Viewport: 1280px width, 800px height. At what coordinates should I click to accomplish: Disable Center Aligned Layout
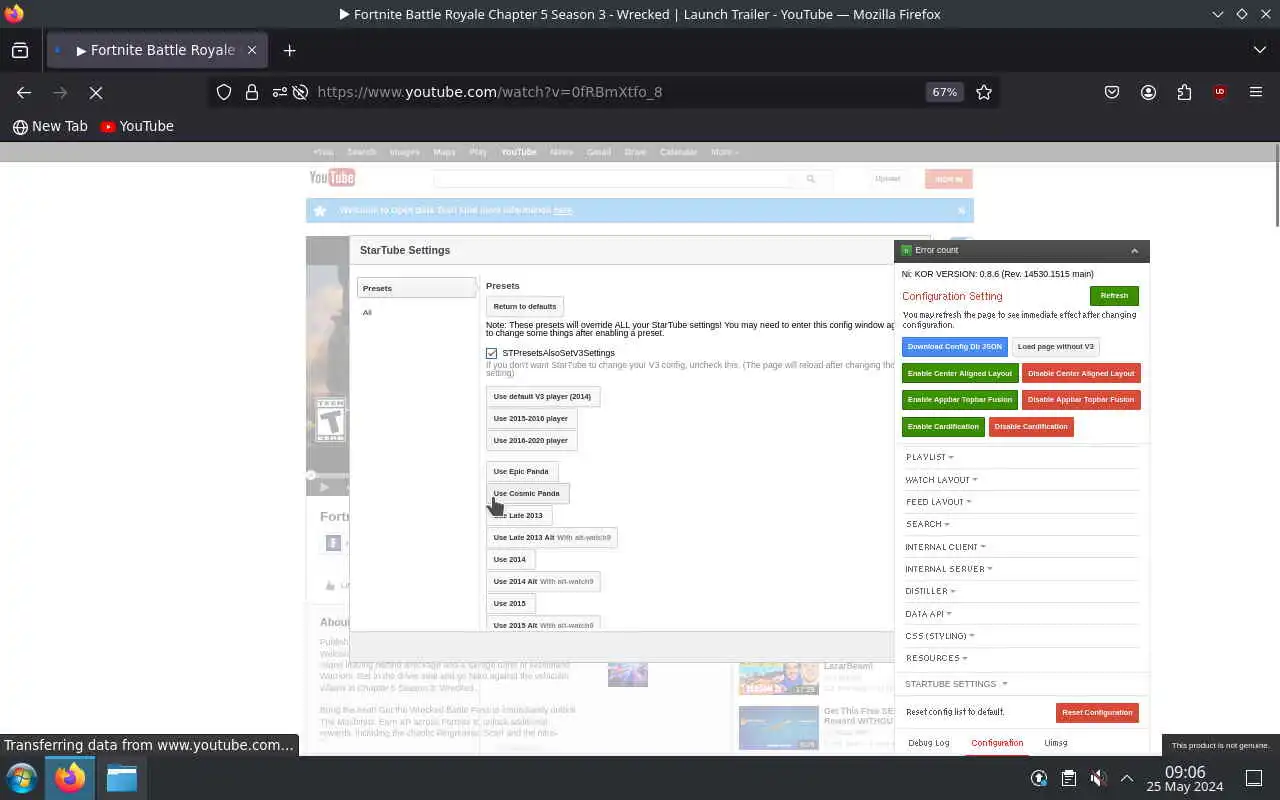coord(1081,373)
